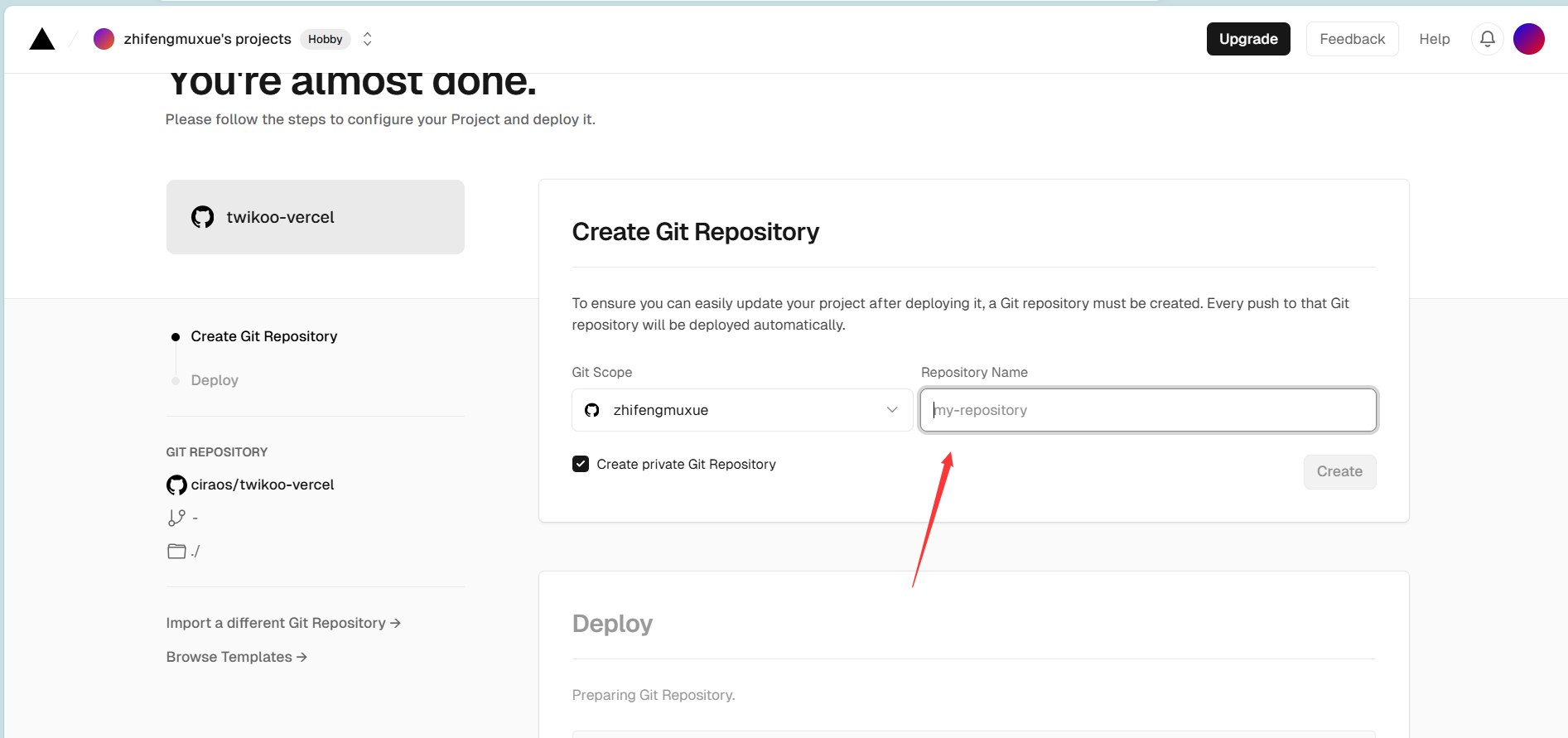Open notifications bell icon
The height and width of the screenshot is (738, 1568).
1488,39
